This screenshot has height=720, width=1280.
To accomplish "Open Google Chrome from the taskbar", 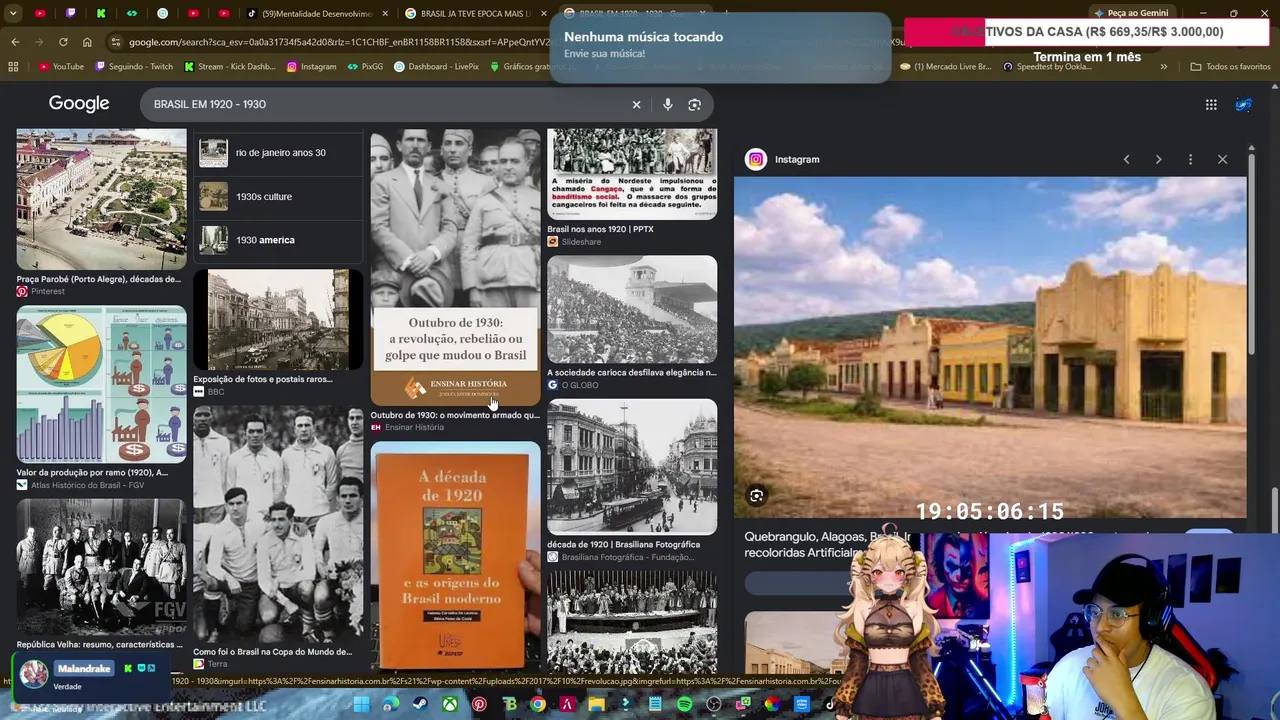I will [538, 705].
